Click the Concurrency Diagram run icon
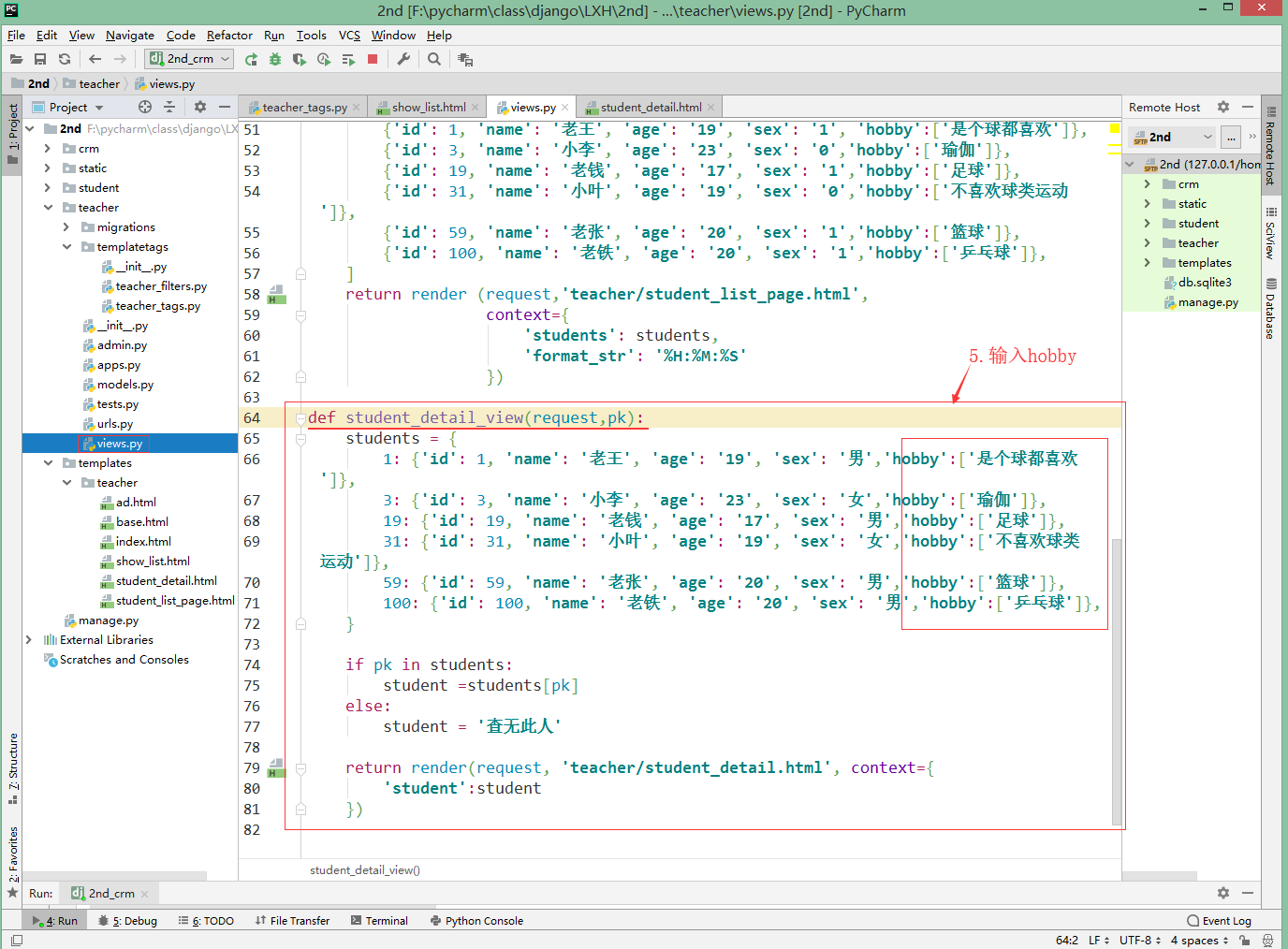The height and width of the screenshot is (949, 1288). coord(348,59)
